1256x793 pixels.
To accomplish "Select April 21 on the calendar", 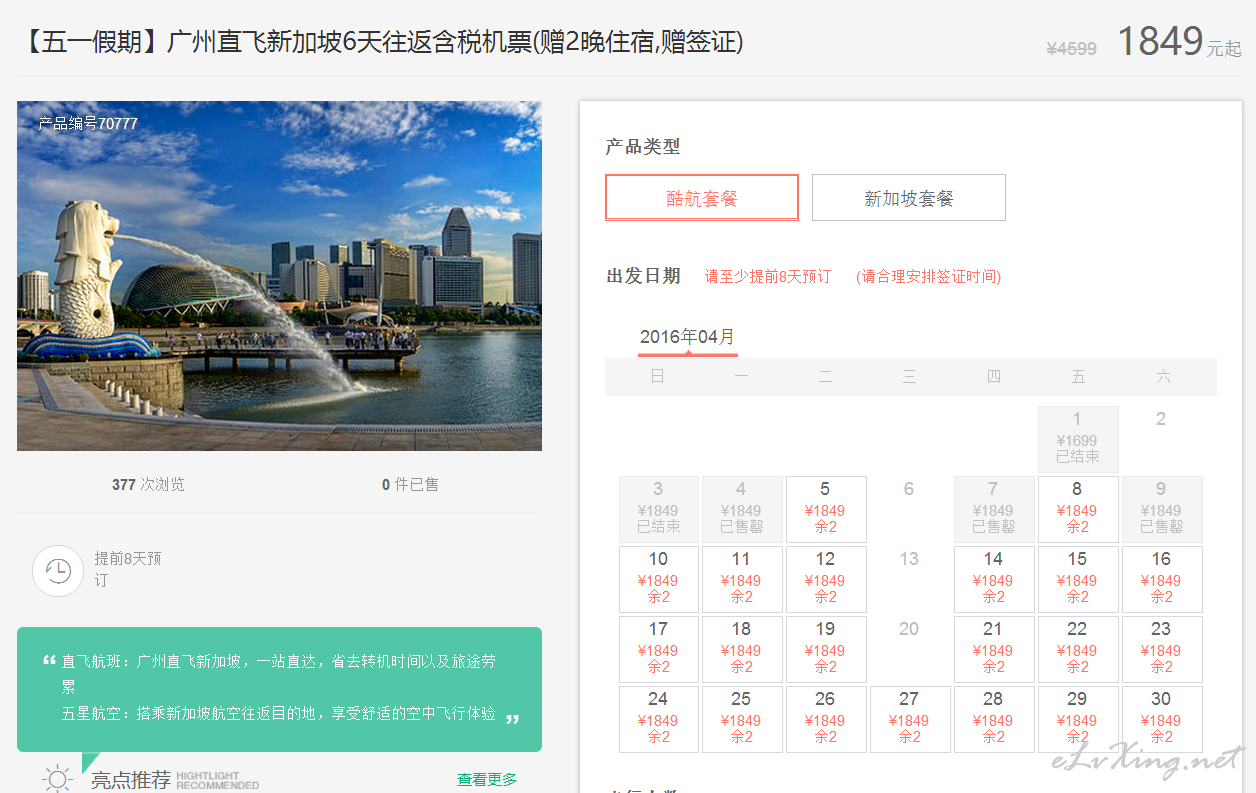I will tap(994, 649).
